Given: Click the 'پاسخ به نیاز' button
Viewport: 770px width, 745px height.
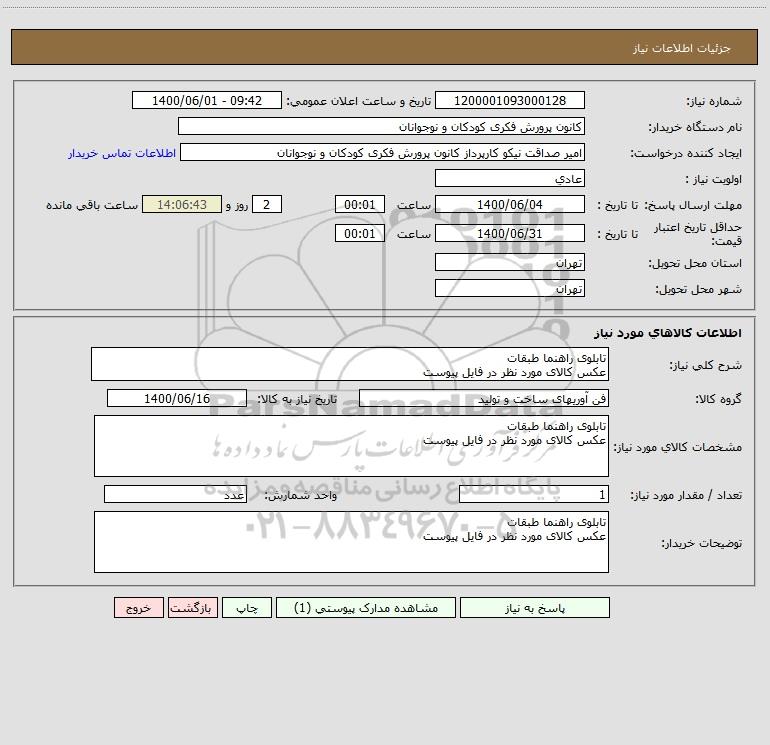Looking at the screenshot, I should [x=534, y=608].
